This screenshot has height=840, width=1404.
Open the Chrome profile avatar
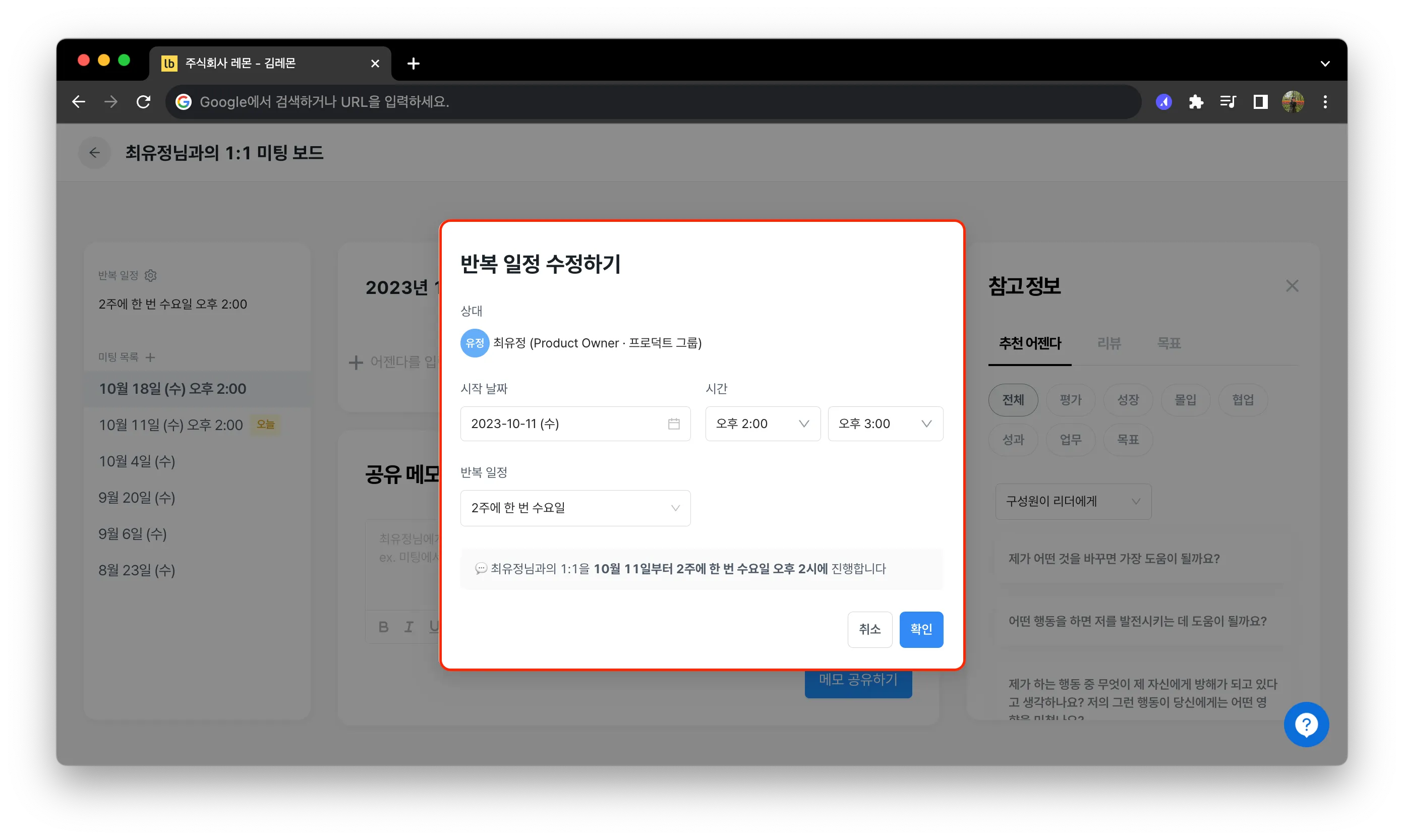coord(1293,102)
